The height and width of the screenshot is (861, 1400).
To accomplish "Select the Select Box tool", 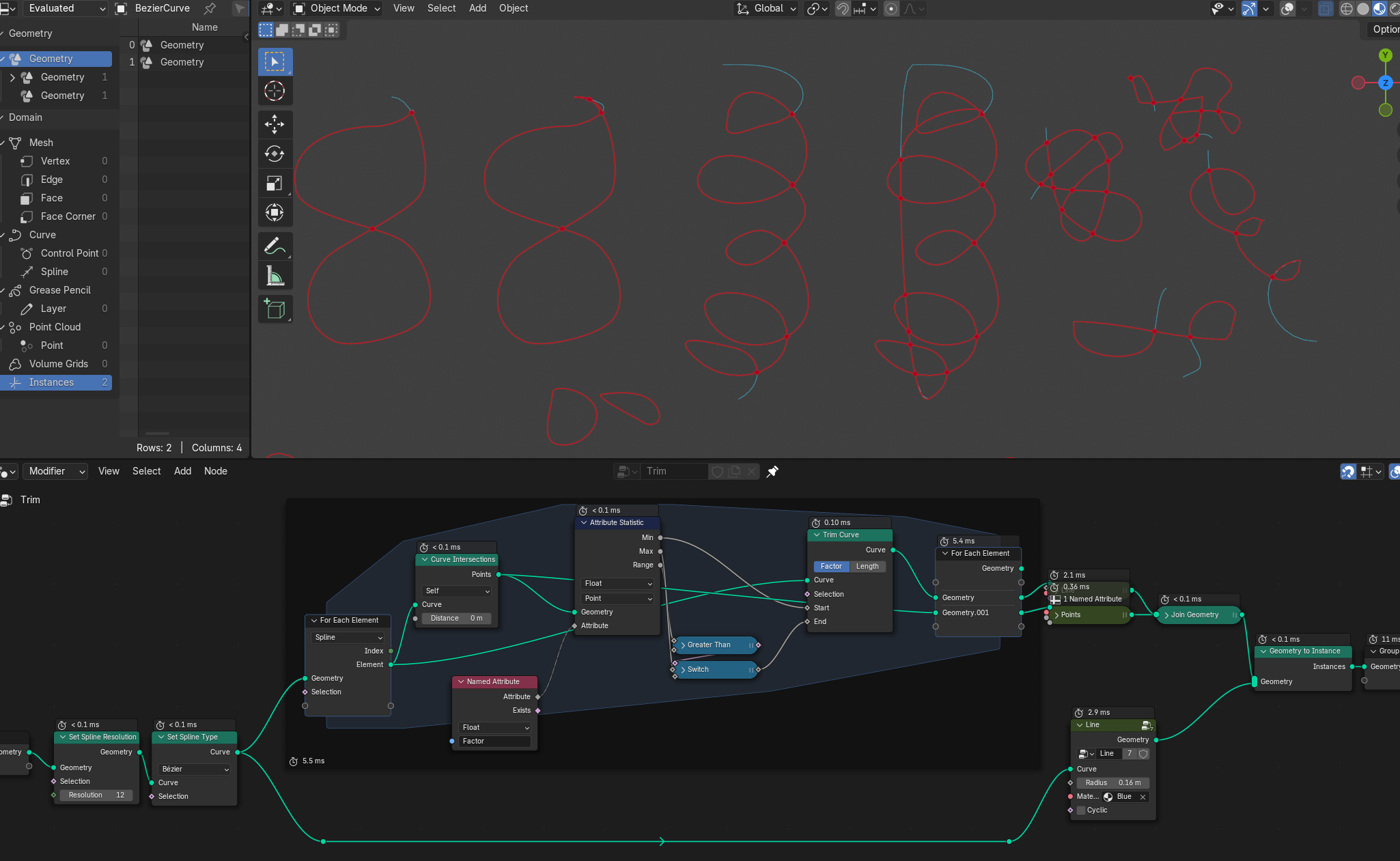I will coord(275,61).
